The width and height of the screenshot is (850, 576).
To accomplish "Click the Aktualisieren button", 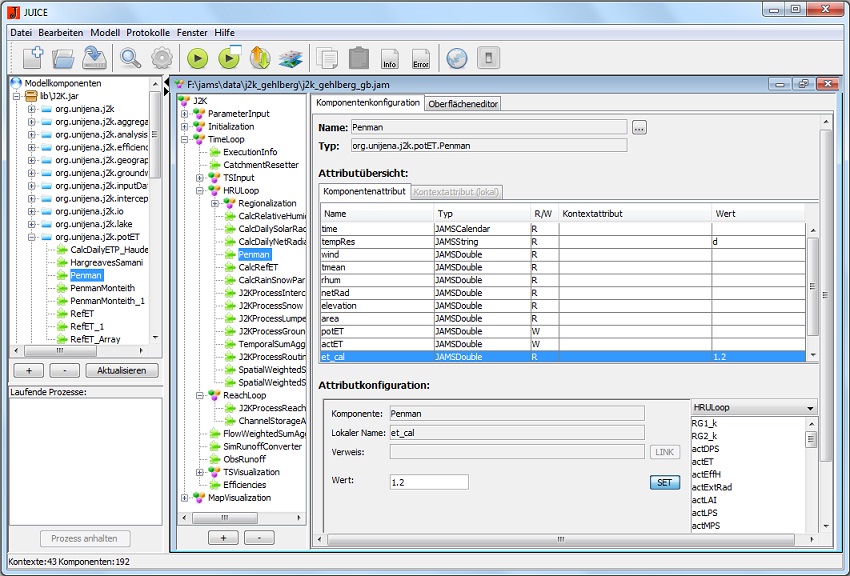I will (121, 370).
